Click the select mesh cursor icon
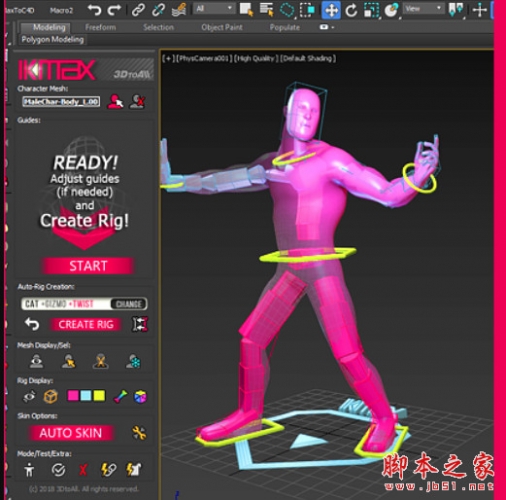The image size is (506, 500). (x=69, y=361)
